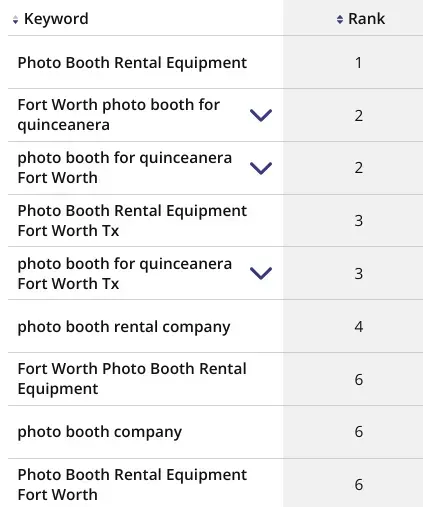Sort by Keyword column sort icon

click(15, 20)
